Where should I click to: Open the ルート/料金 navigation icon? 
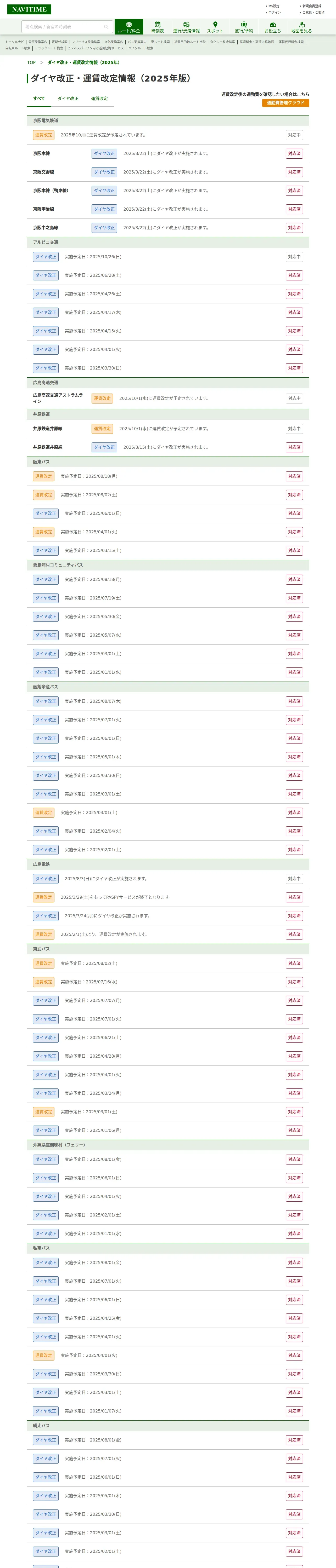tap(129, 27)
